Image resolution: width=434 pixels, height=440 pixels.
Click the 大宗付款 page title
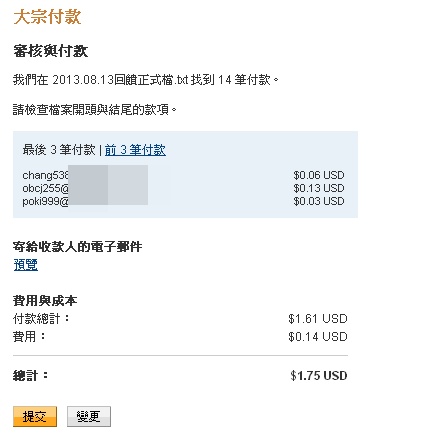(47, 17)
